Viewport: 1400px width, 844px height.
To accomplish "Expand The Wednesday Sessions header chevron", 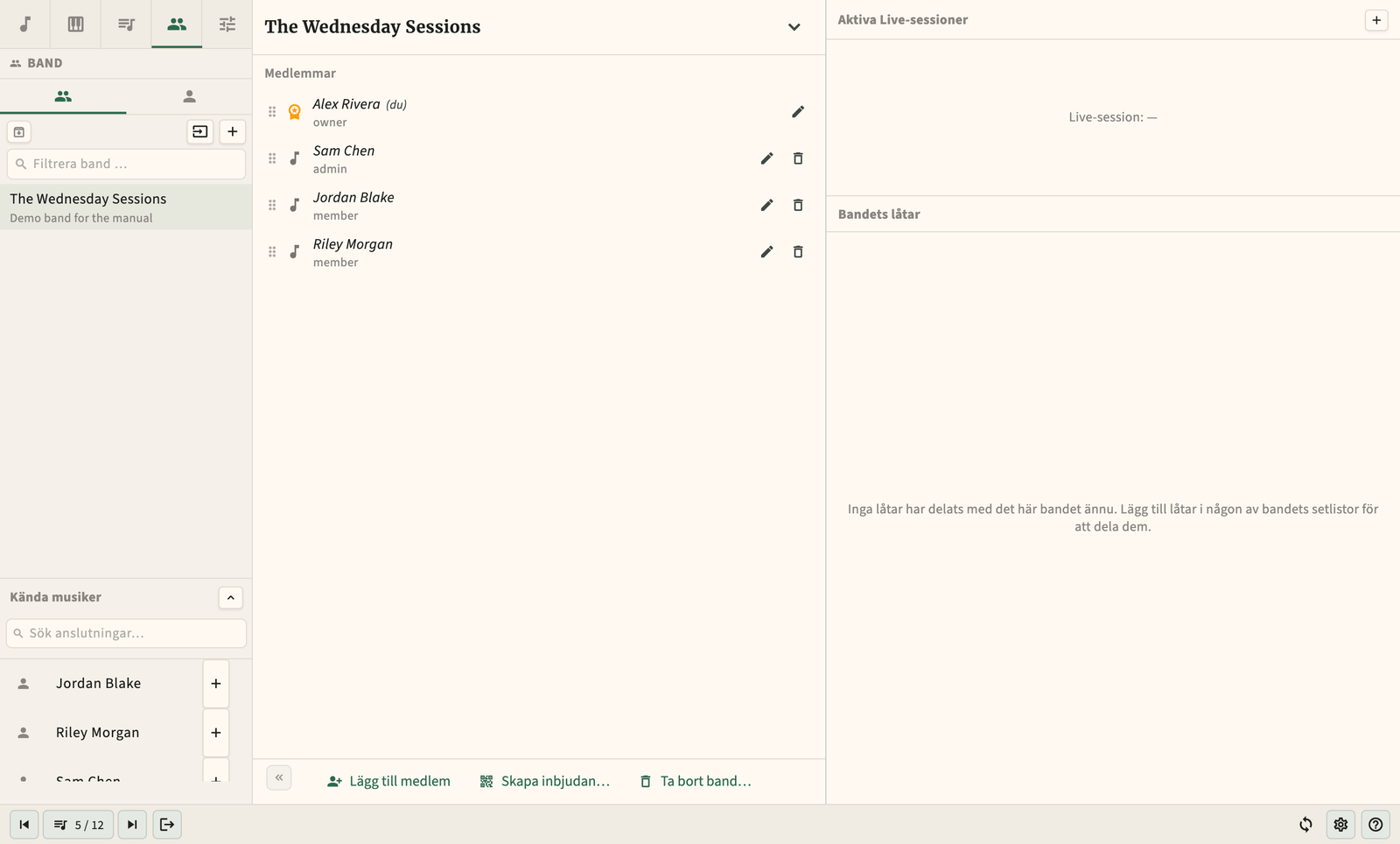I will tap(794, 27).
